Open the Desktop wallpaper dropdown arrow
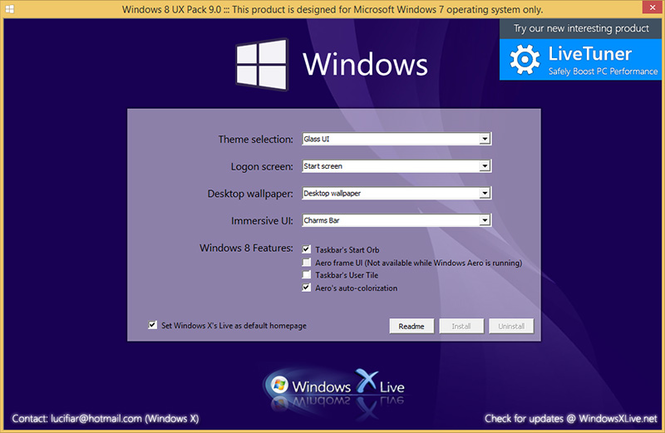Image resolution: width=665 pixels, height=433 pixels. pyautogui.click(x=485, y=193)
